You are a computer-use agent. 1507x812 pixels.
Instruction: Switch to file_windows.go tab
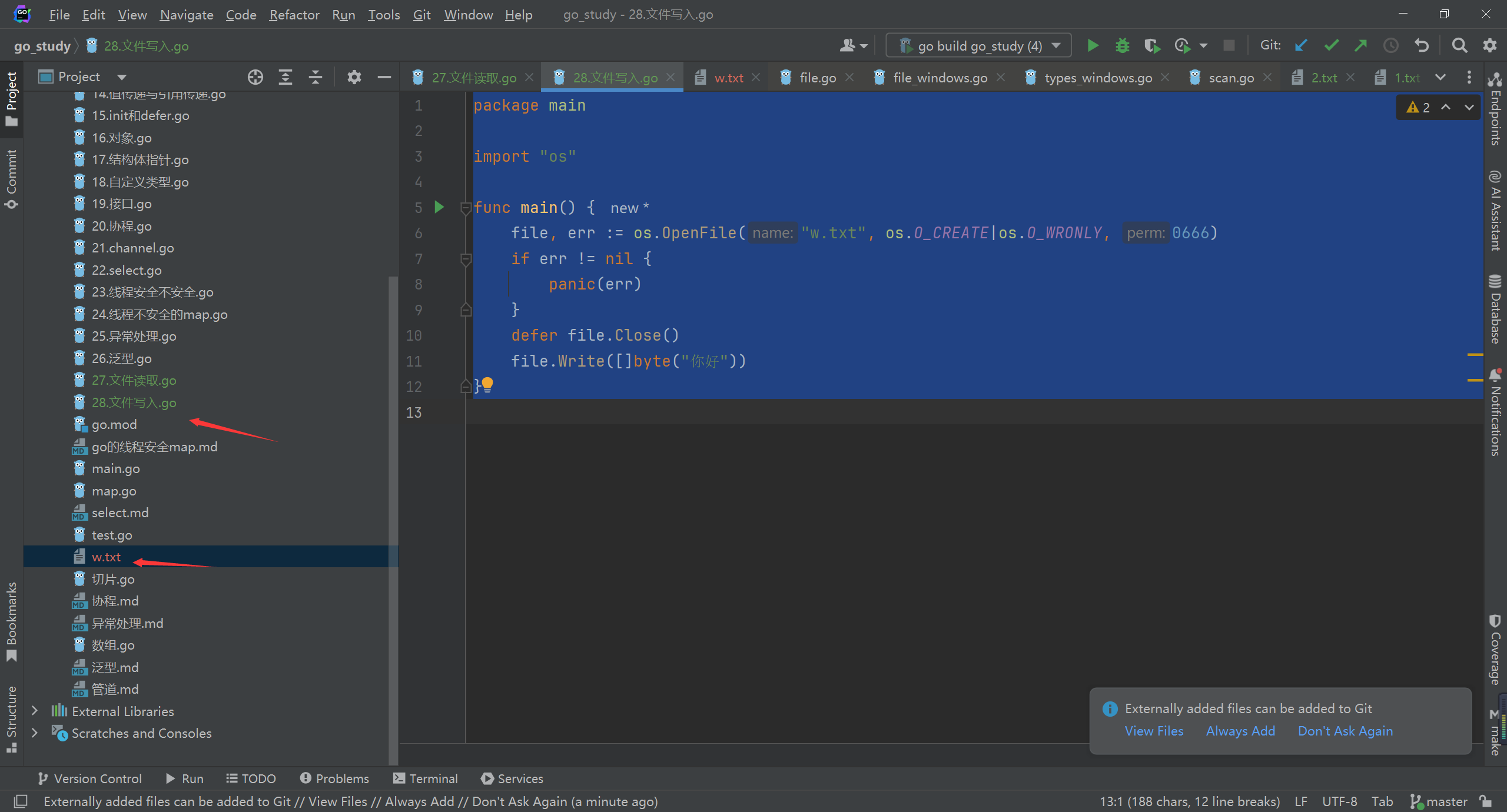pyautogui.click(x=940, y=78)
